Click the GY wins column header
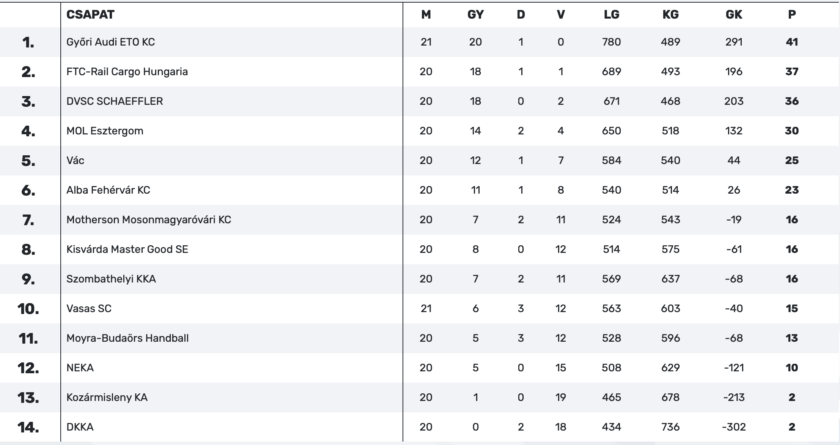The image size is (840, 445). 475,14
